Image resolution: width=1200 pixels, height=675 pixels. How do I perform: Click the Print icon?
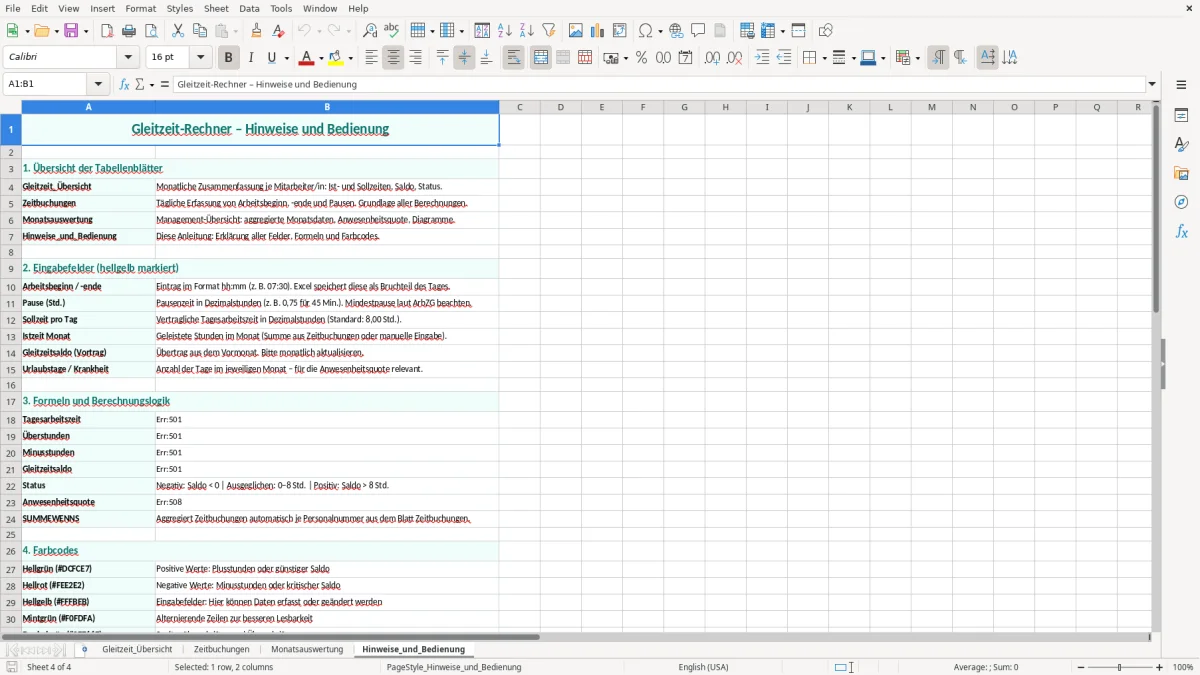(129, 31)
